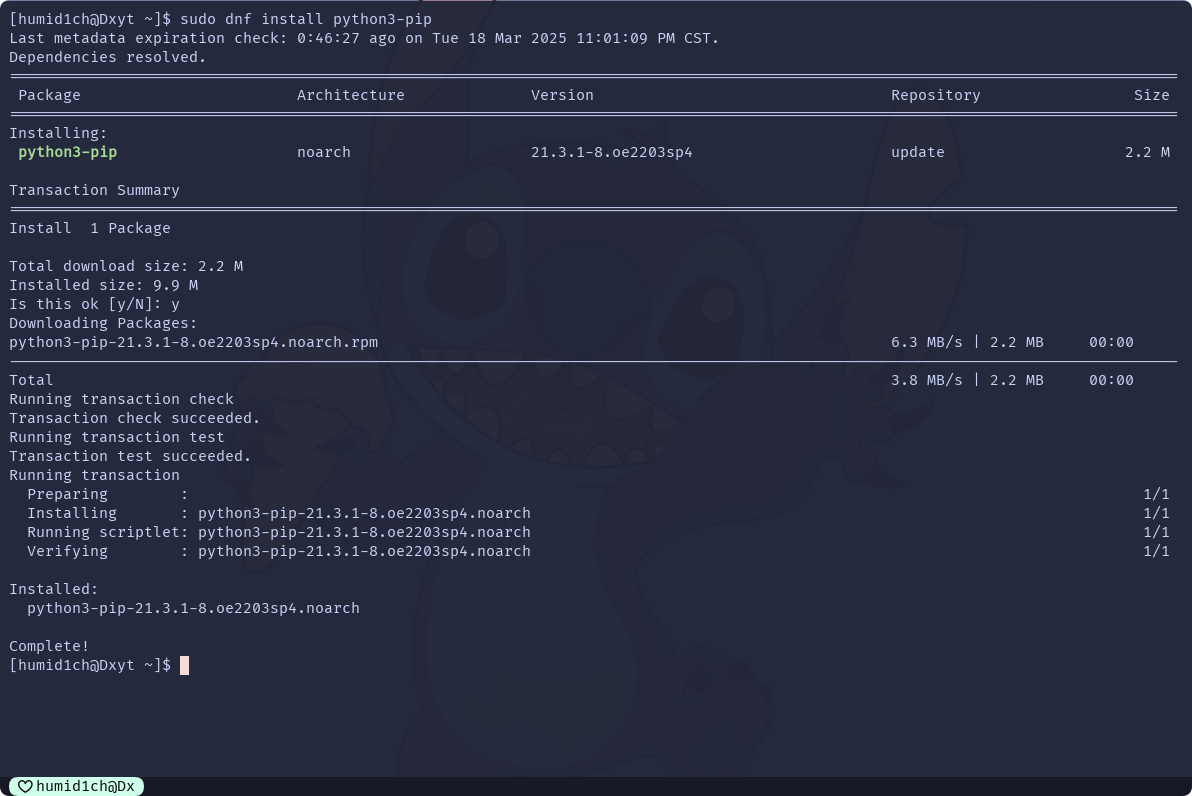Click the '21.3.1-8.oe2203sp4' version cell

point(611,152)
